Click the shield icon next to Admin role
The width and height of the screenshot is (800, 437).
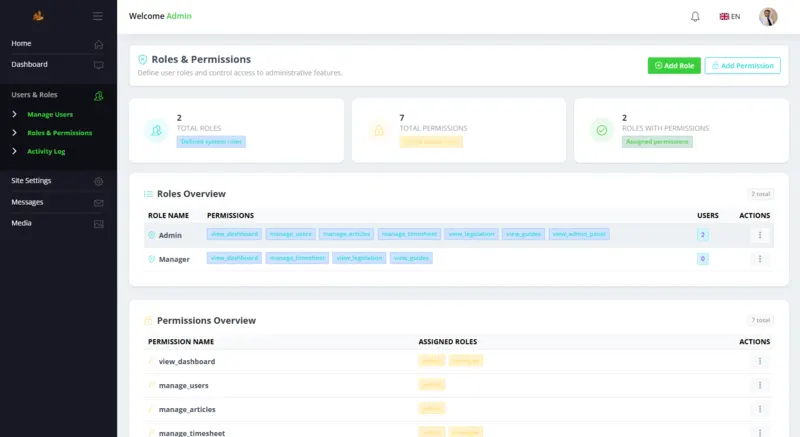(x=152, y=235)
